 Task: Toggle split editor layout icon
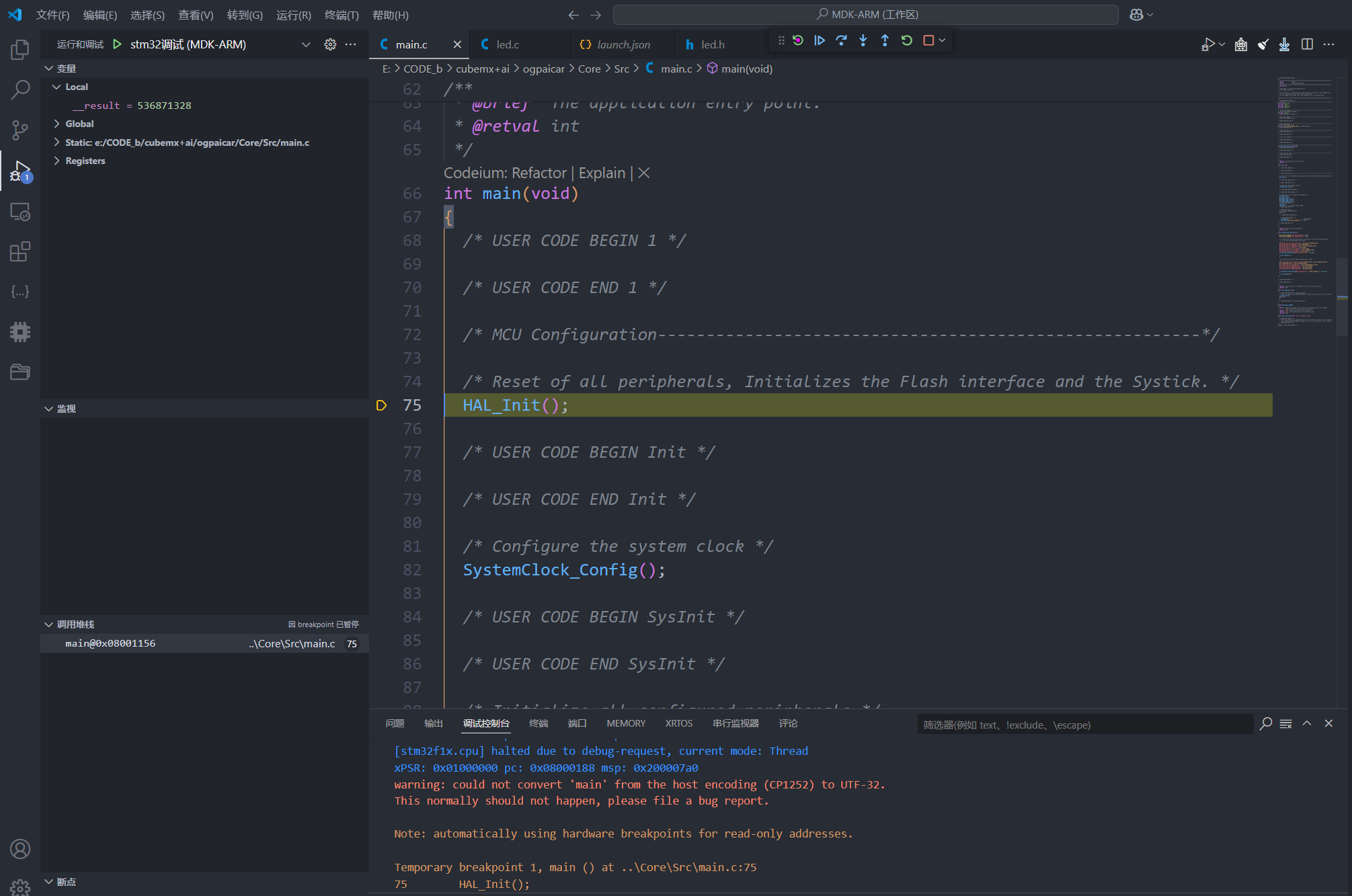tap(1307, 44)
